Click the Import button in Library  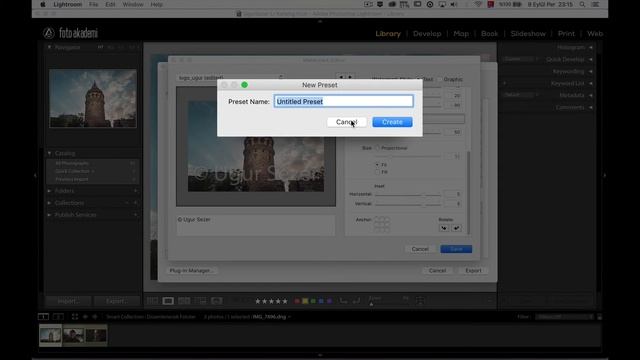[x=69, y=301]
